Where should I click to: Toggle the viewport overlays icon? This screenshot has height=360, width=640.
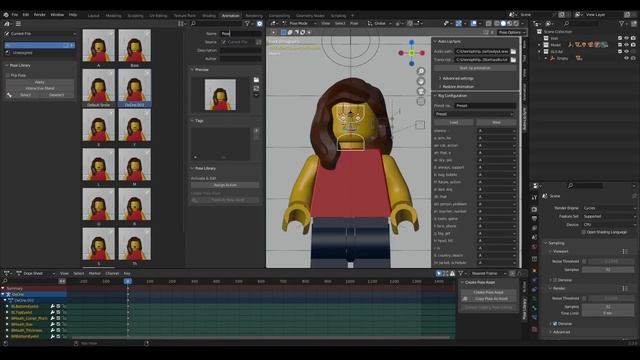[473, 24]
